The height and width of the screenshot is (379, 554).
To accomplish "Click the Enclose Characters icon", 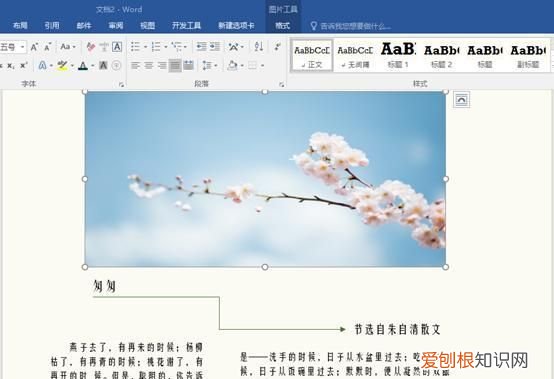I will [116, 65].
